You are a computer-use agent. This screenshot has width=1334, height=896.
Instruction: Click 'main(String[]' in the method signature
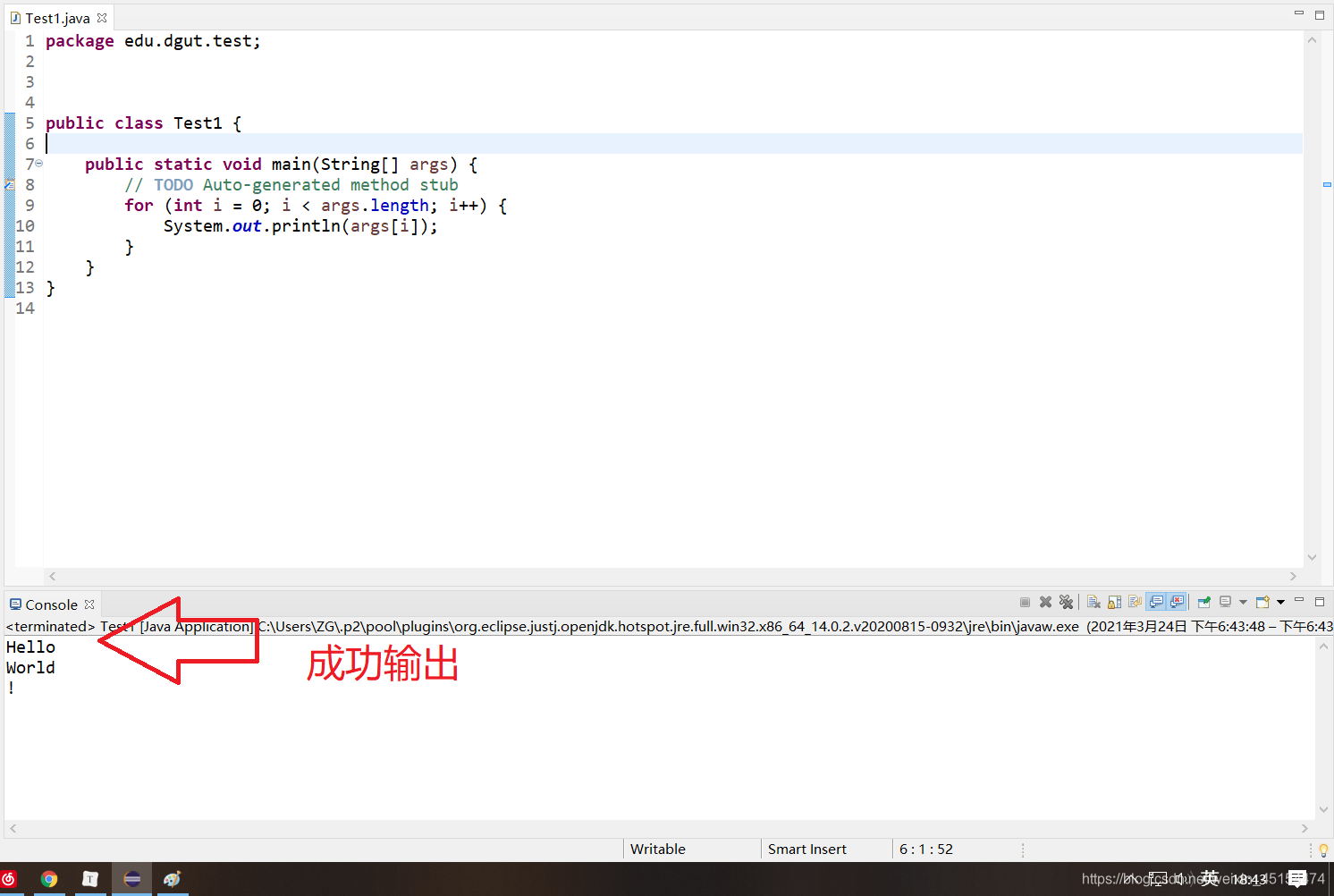click(335, 165)
